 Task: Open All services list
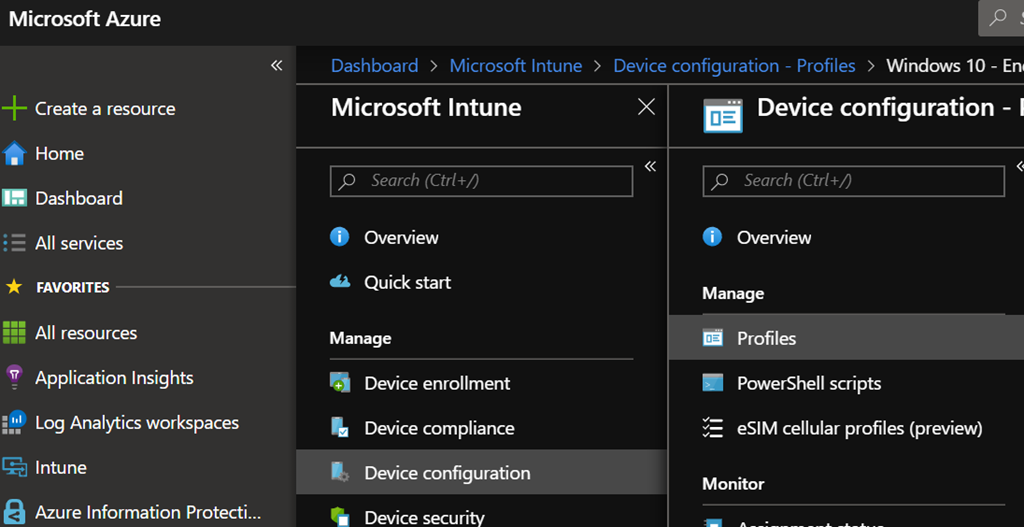78,243
